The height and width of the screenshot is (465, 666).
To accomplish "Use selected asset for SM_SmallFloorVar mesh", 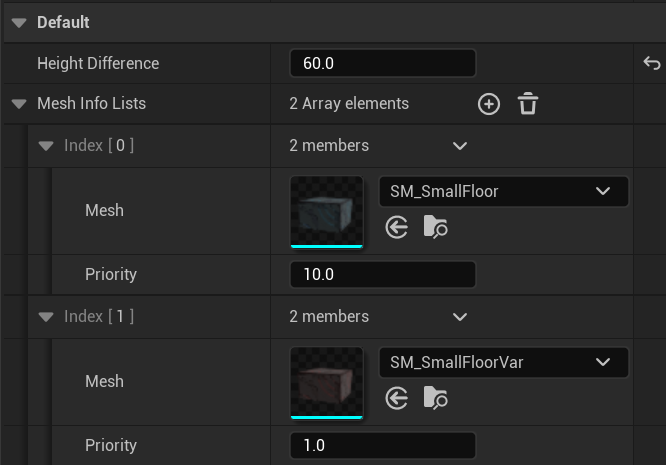I will (397, 398).
